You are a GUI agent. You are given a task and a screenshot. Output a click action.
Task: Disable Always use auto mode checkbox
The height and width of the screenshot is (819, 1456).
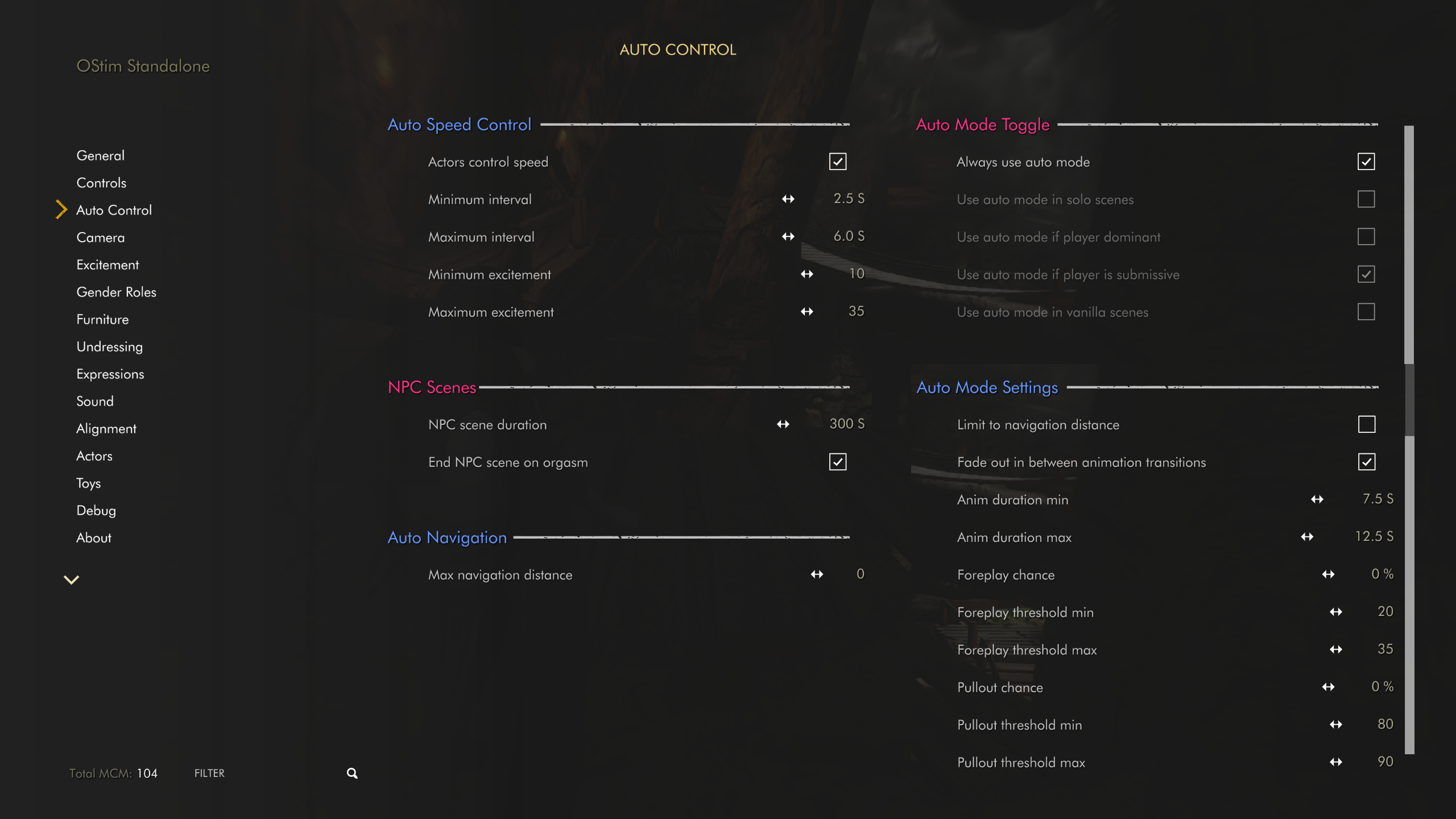point(1366,162)
